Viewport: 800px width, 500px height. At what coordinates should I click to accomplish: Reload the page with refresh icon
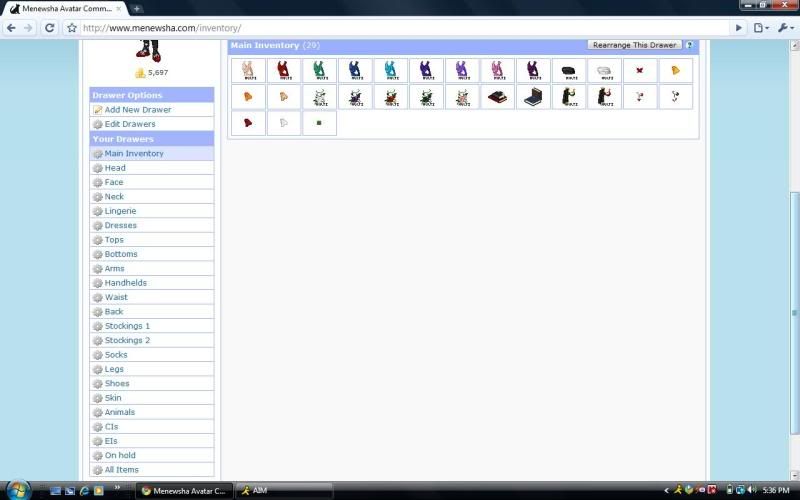[x=49, y=28]
